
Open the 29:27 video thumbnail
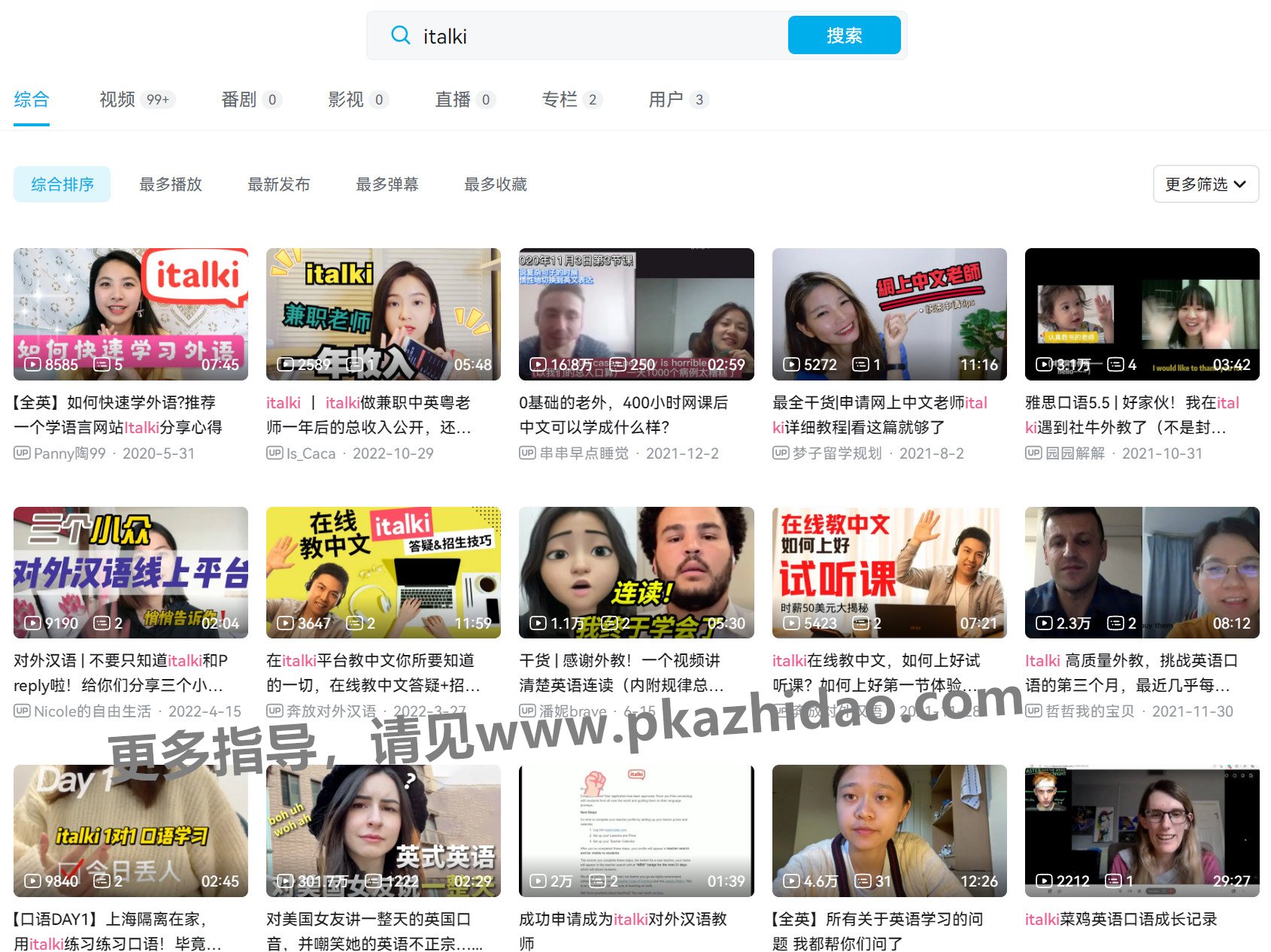coord(1142,831)
